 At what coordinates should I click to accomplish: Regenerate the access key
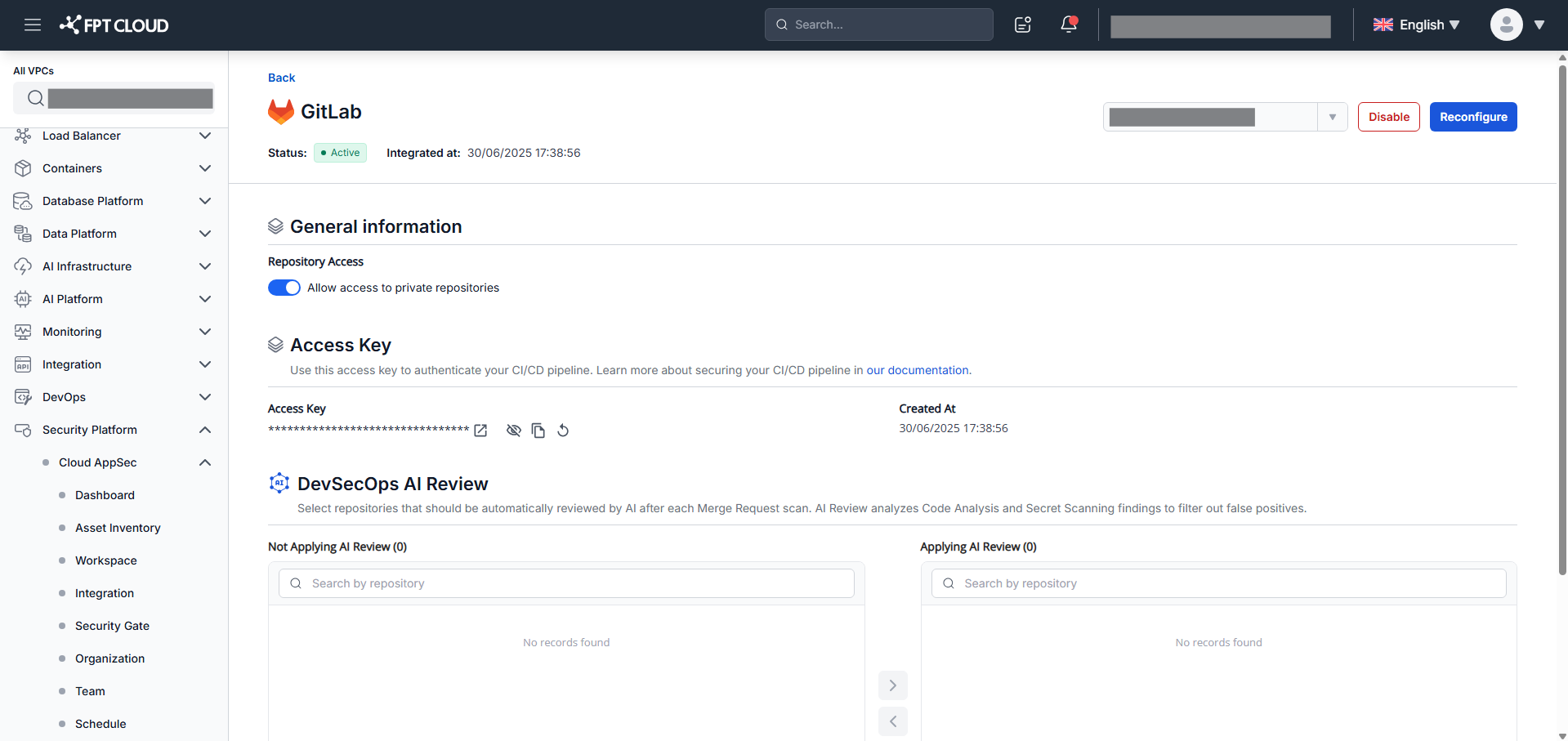[563, 431]
